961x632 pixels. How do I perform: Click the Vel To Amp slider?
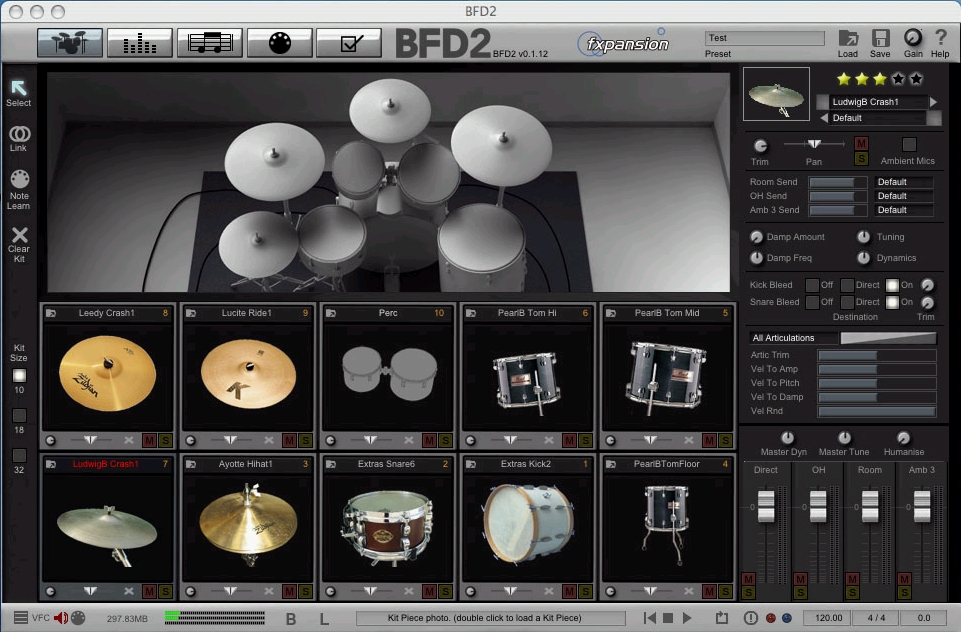tap(876, 369)
